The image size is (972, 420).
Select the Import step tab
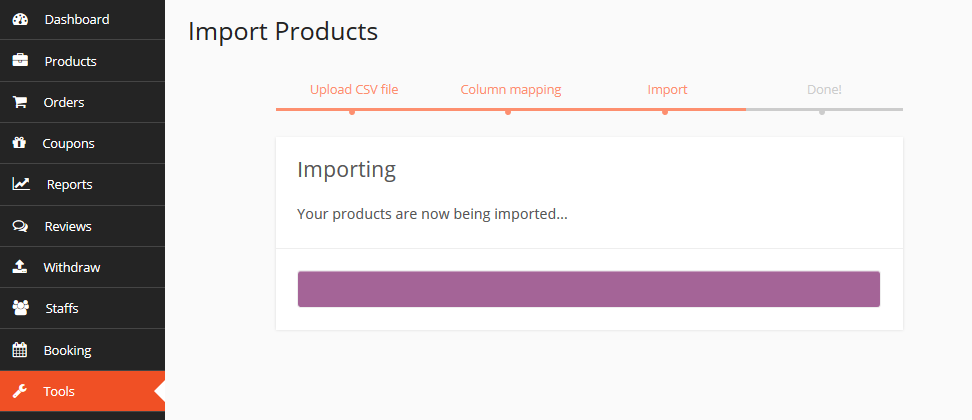[x=667, y=90]
